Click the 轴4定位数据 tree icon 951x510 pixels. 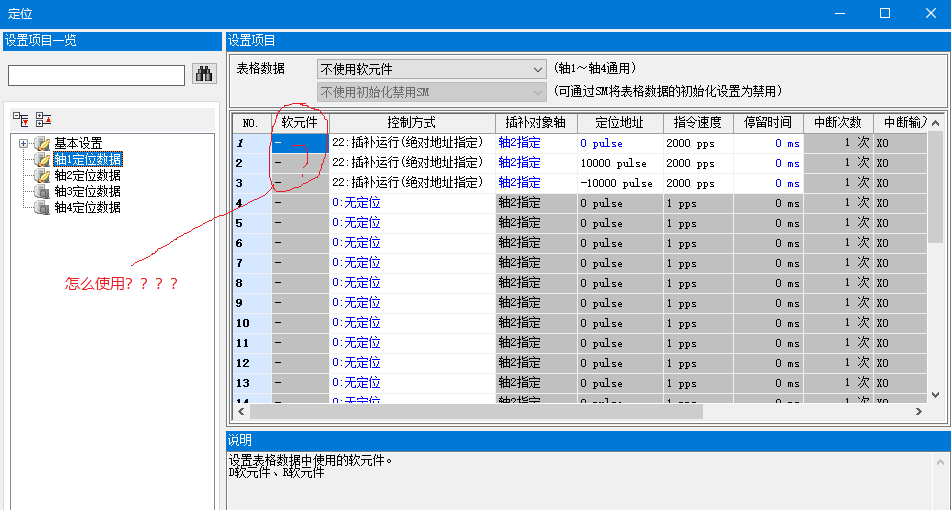click(x=41, y=208)
